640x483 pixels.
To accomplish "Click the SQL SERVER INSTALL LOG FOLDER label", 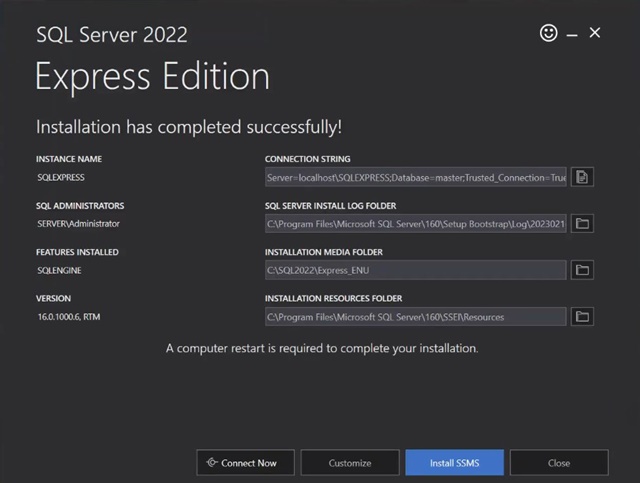I will [330, 206].
